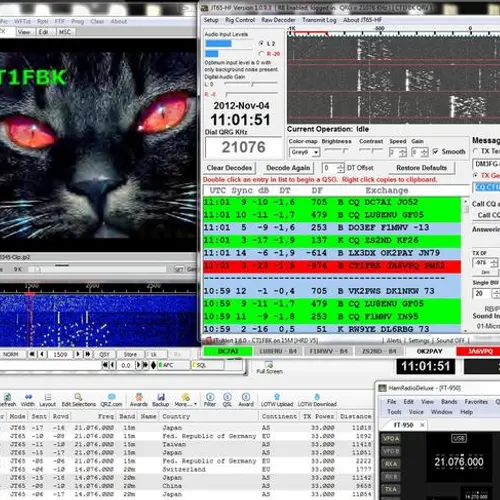Viewport: 500px width, 500px height.
Task: Open the Raw Decoder menu
Action: point(278,20)
